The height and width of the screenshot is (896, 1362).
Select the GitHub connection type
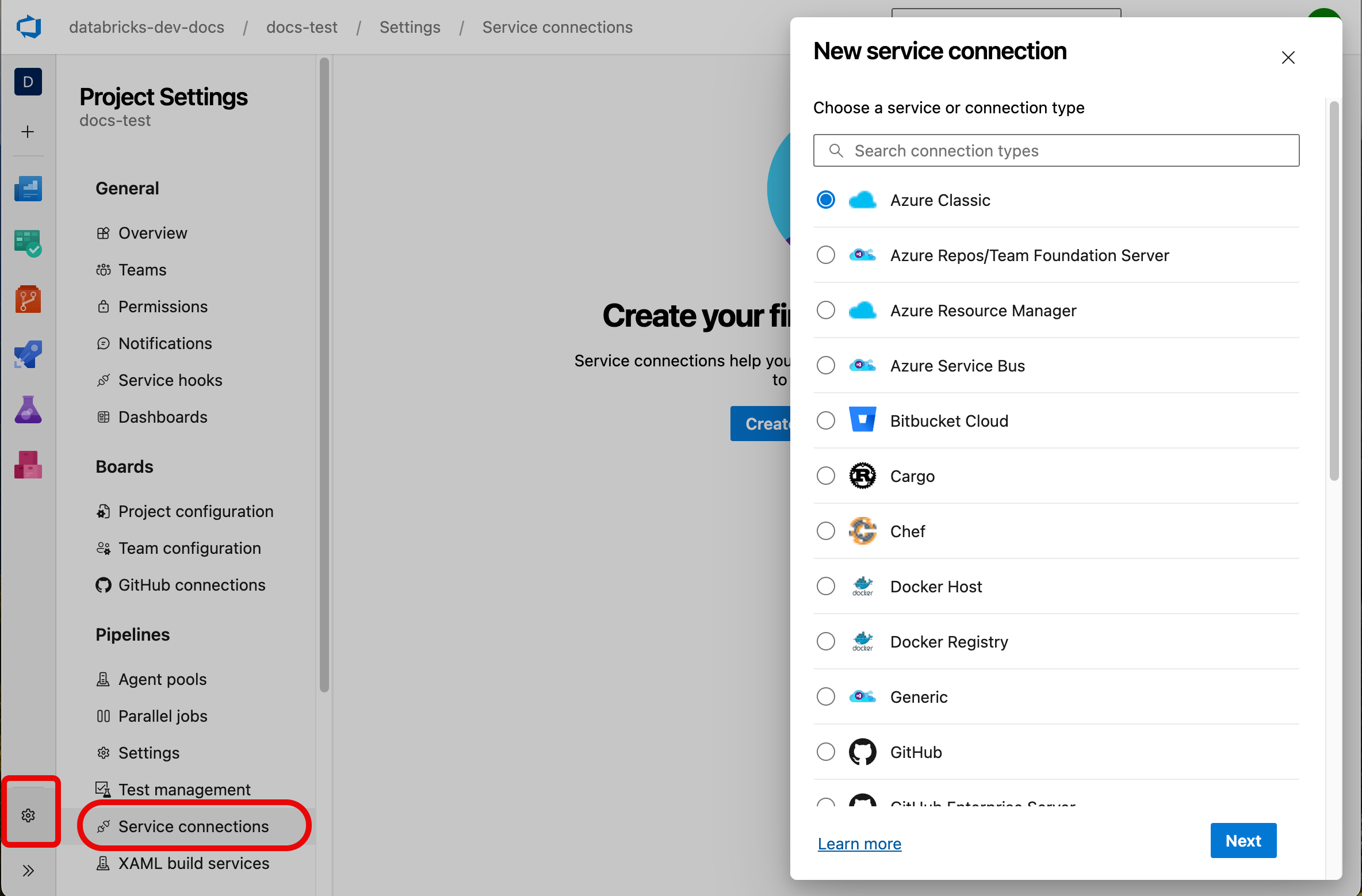click(x=827, y=751)
